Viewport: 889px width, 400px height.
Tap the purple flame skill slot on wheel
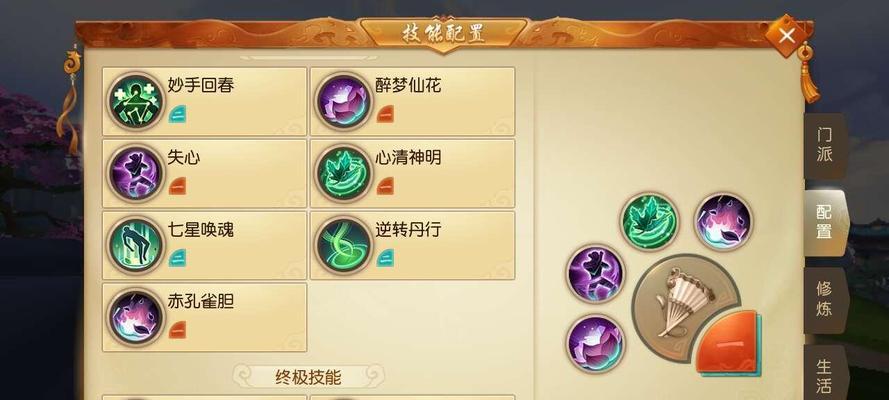click(724, 222)
